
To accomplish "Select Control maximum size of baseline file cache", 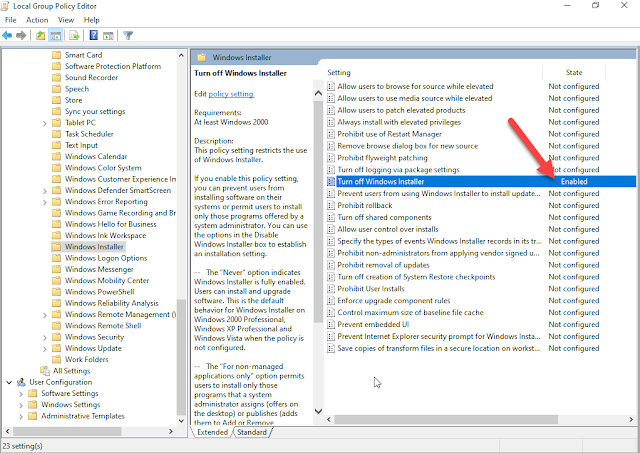I will click(x=410, y=312).
